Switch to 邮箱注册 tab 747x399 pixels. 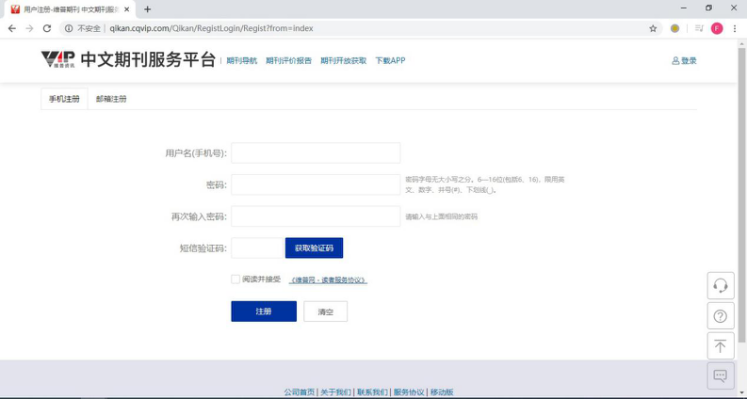111,99
